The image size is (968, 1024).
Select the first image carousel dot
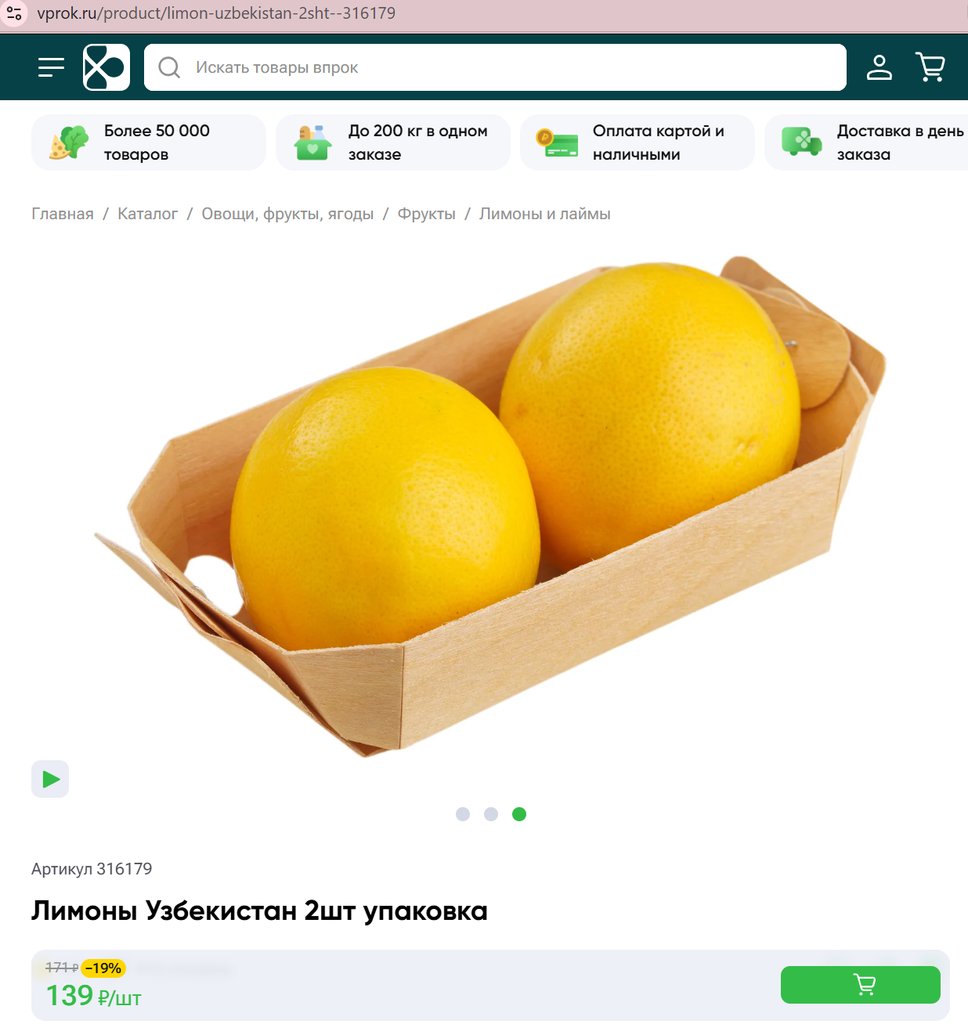click(x=462, y=814)
